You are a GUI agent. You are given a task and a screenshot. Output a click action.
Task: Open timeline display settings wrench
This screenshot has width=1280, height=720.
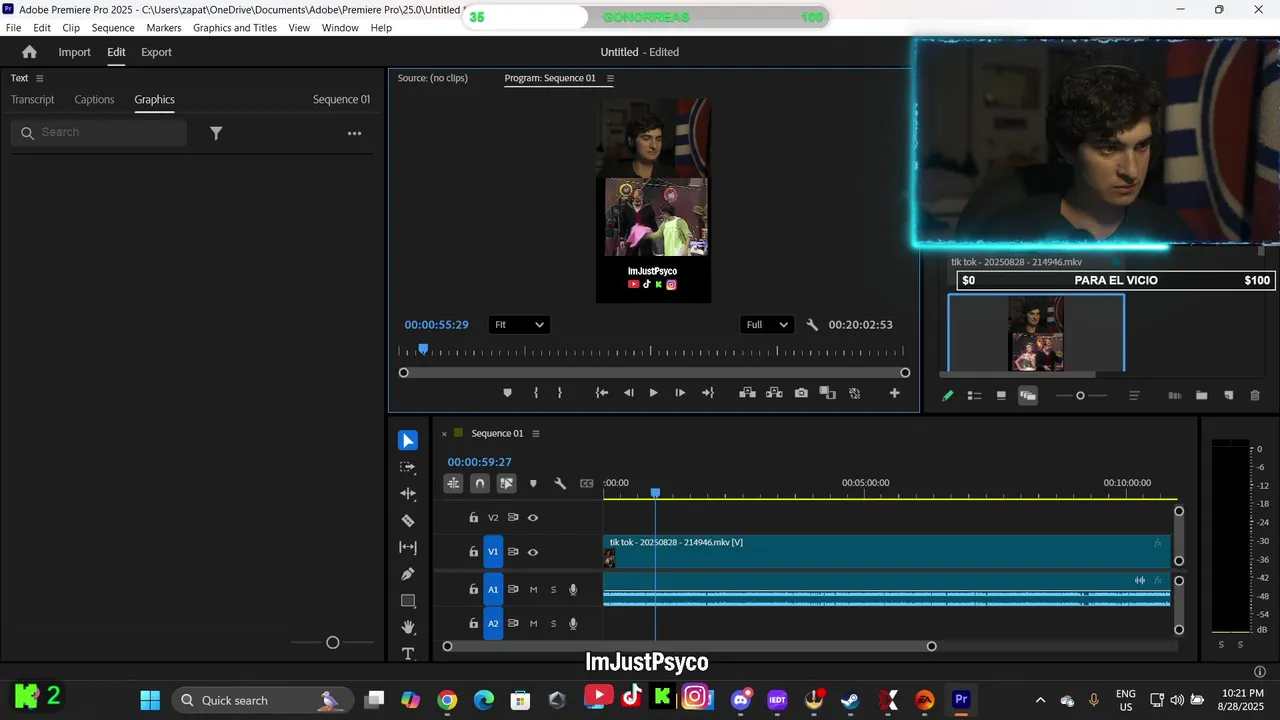tap(560, 483)
